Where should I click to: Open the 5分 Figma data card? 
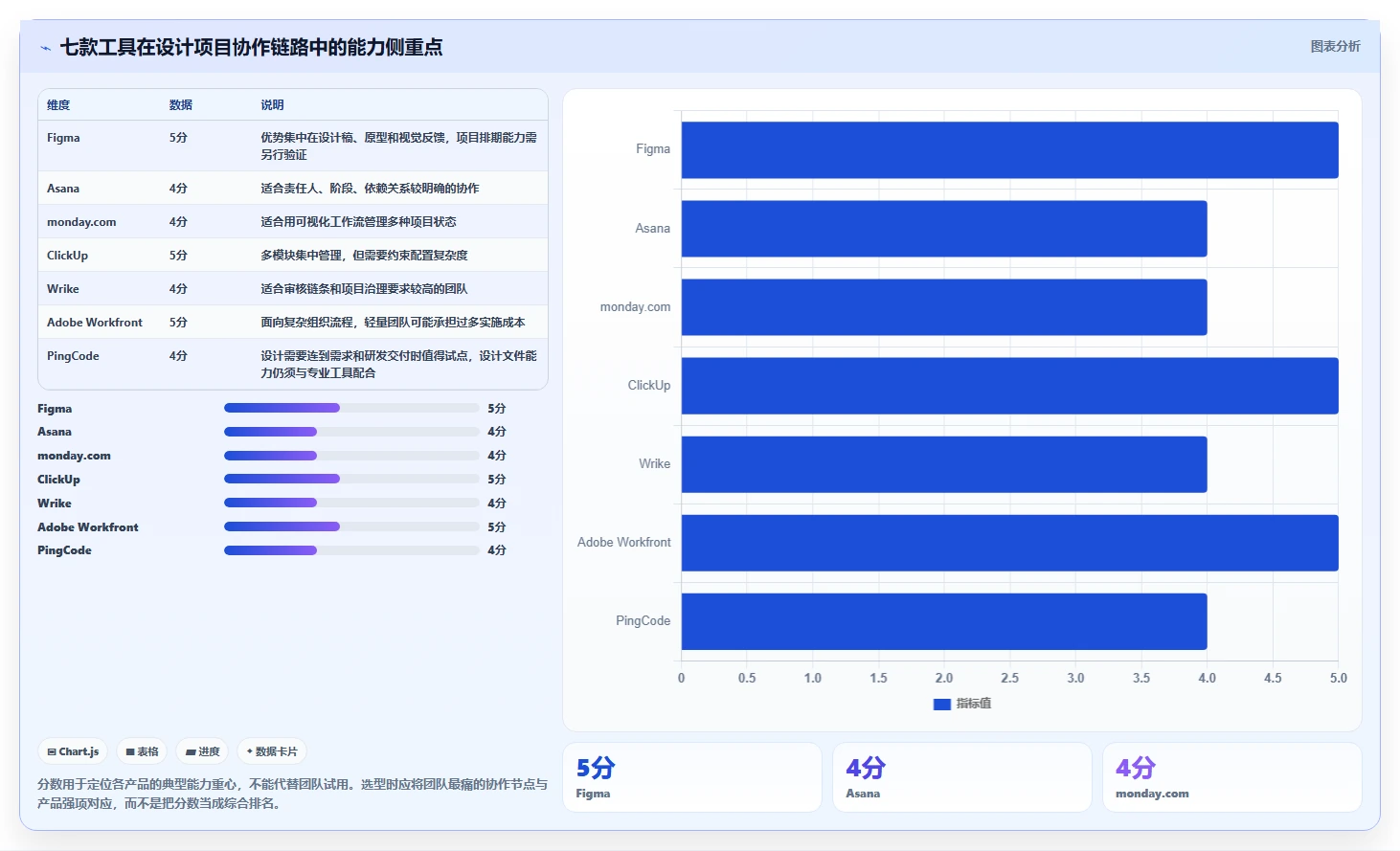pyautogui.click(x=692, y=777)
